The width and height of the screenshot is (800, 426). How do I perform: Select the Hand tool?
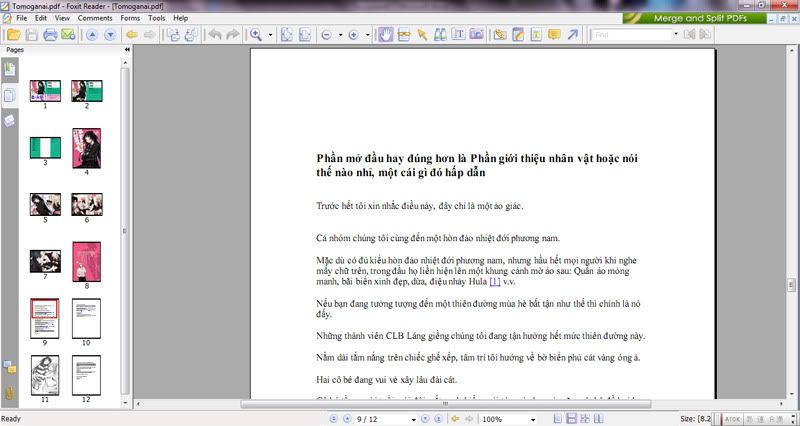[386, 35]
